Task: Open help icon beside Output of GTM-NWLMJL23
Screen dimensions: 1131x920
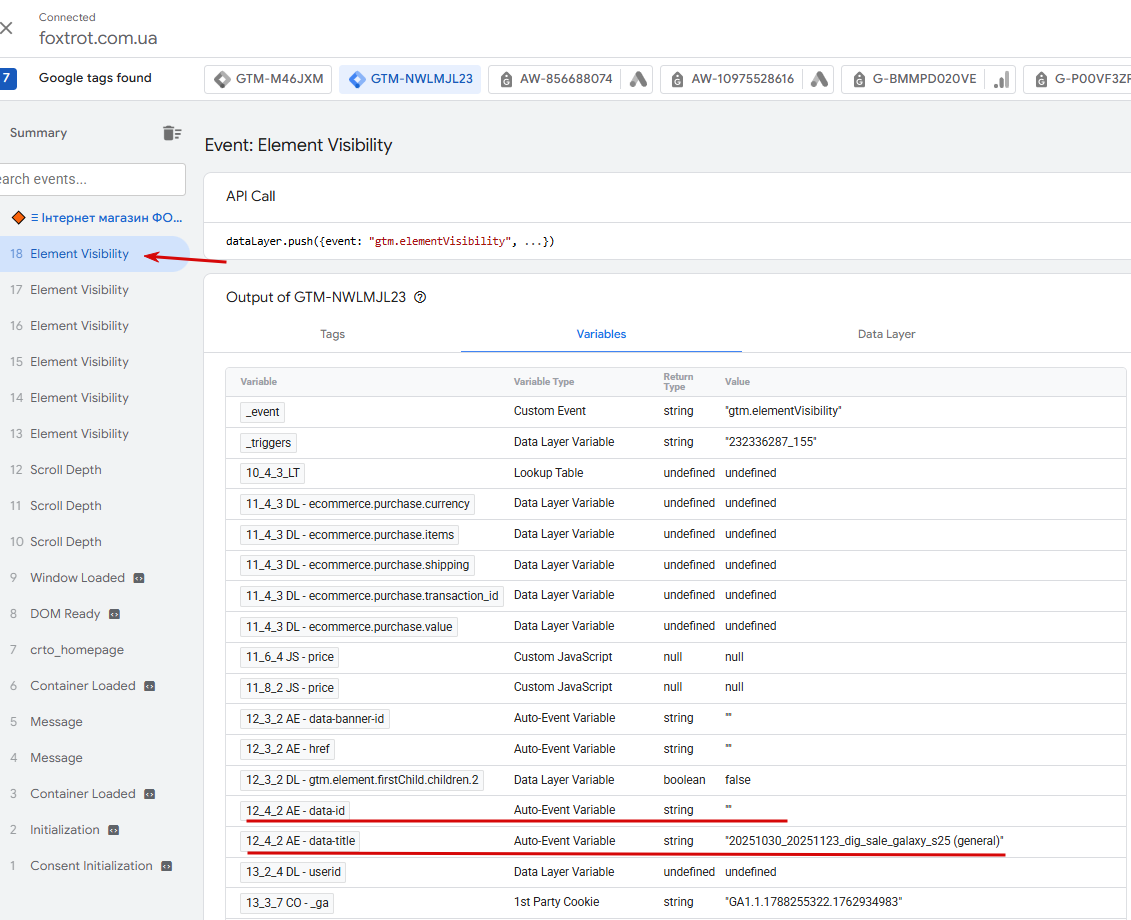Action: pos(420,297)
